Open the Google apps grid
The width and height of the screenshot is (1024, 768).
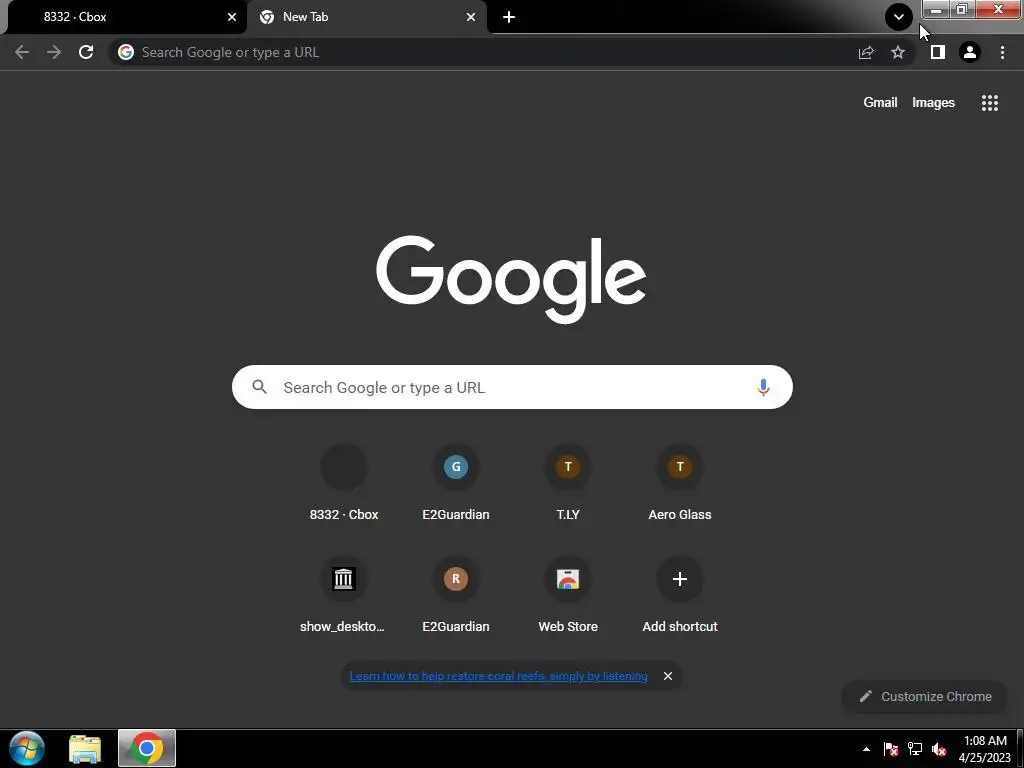pyautogui.click(x=989, y=103)
